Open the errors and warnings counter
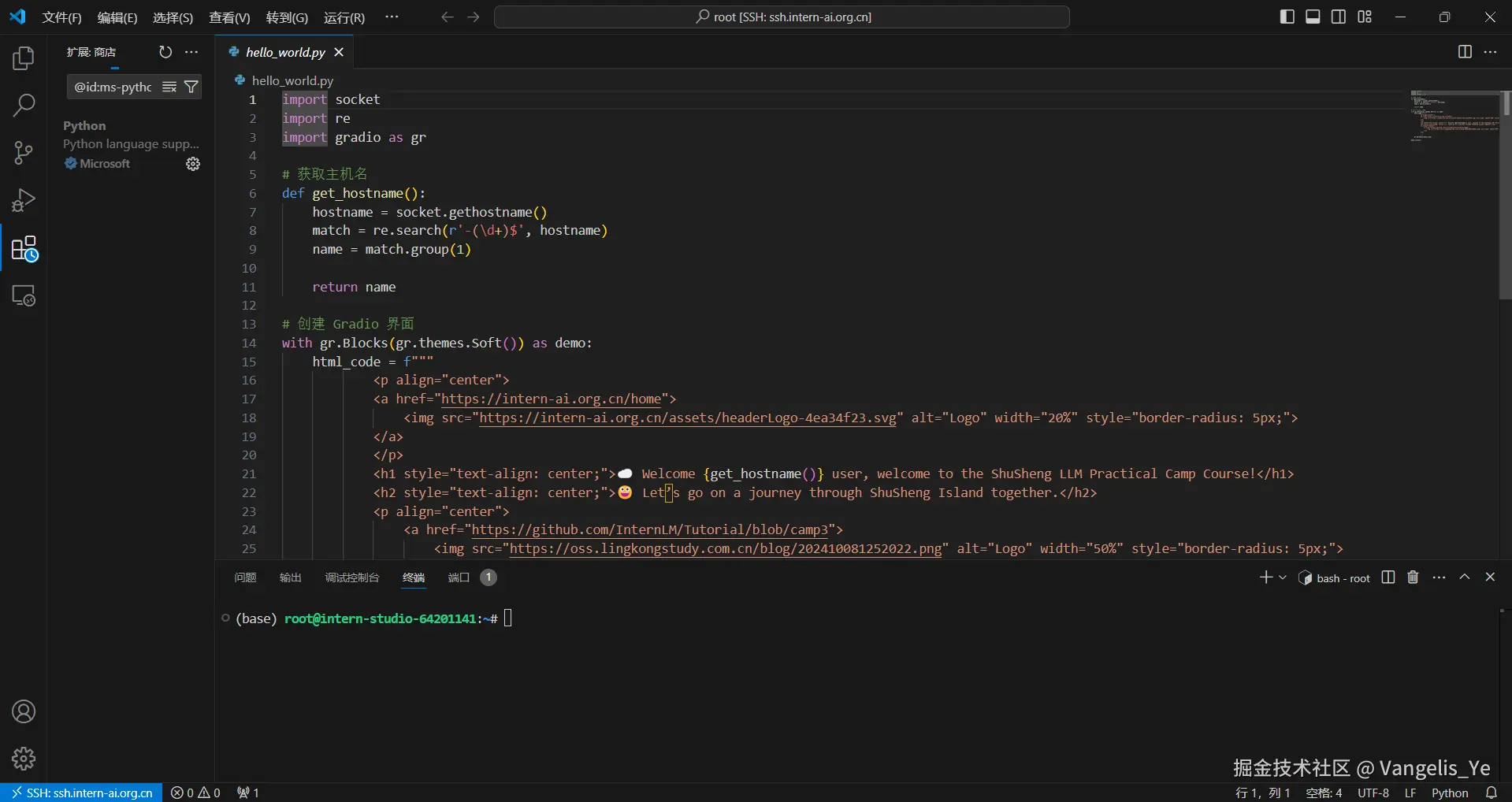The image size is (1512, 802). tap(195, 793)
